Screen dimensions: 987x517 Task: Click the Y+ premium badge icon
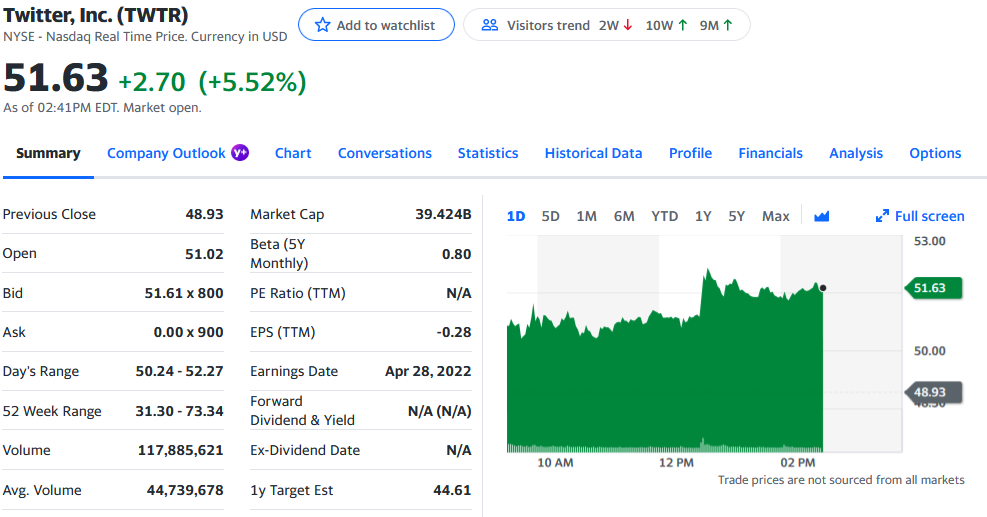(240, 152)
